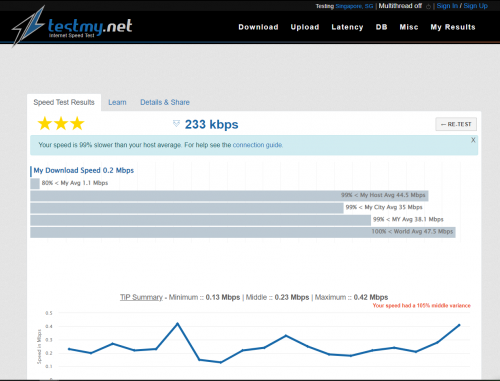Image resolution: width=500 pixels, height=381 pixels.
Task: Click the Multithread off text
Action: pos(400,6)
